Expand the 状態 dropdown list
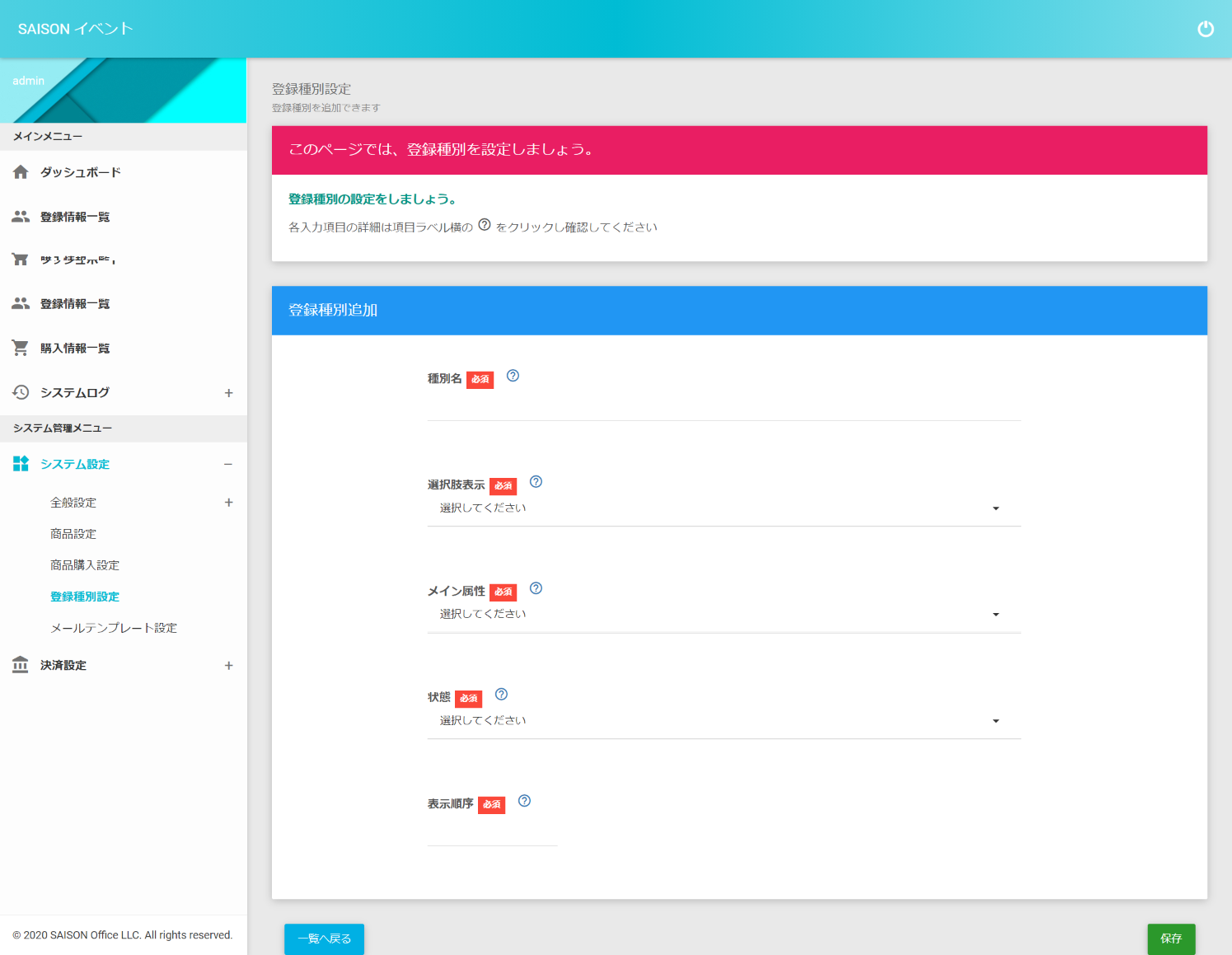Image resolution: width=1232 pixels, height=955 pixels. point(723,721)
